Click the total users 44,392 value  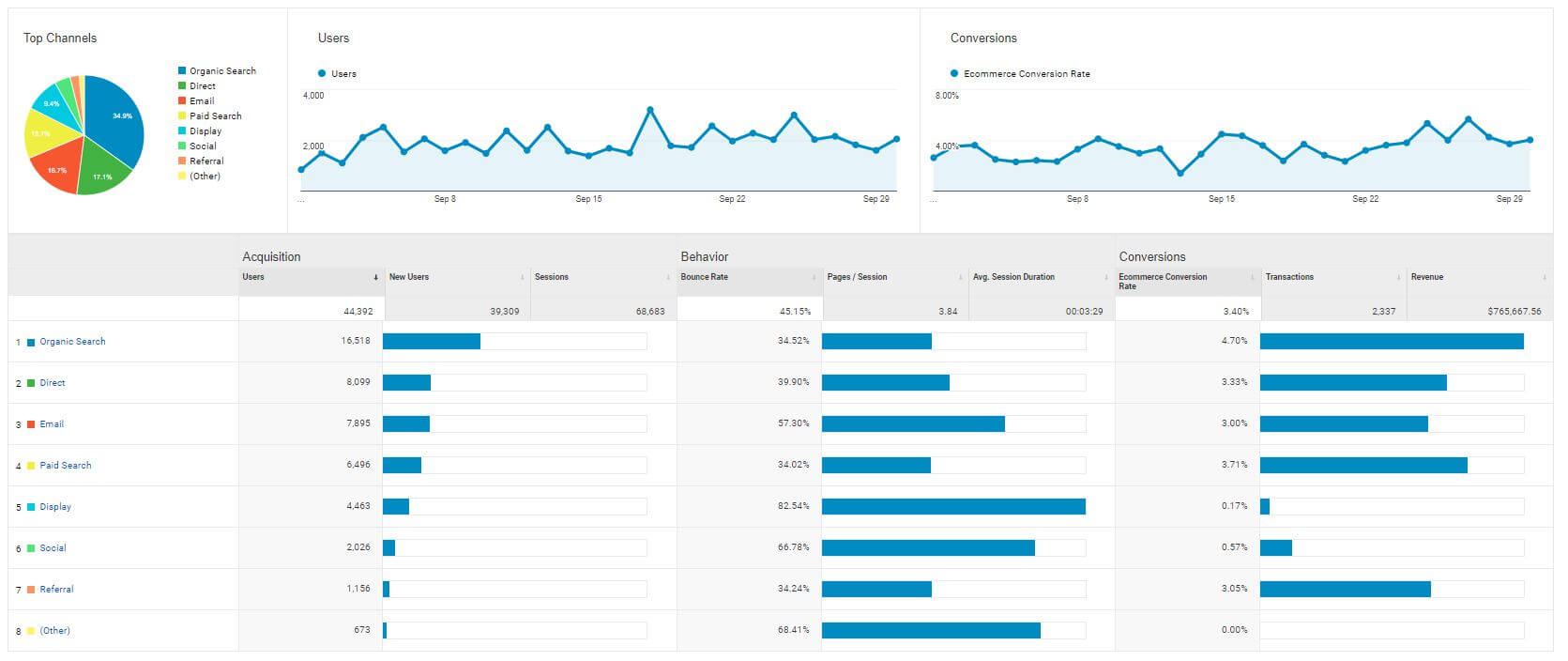358,311
